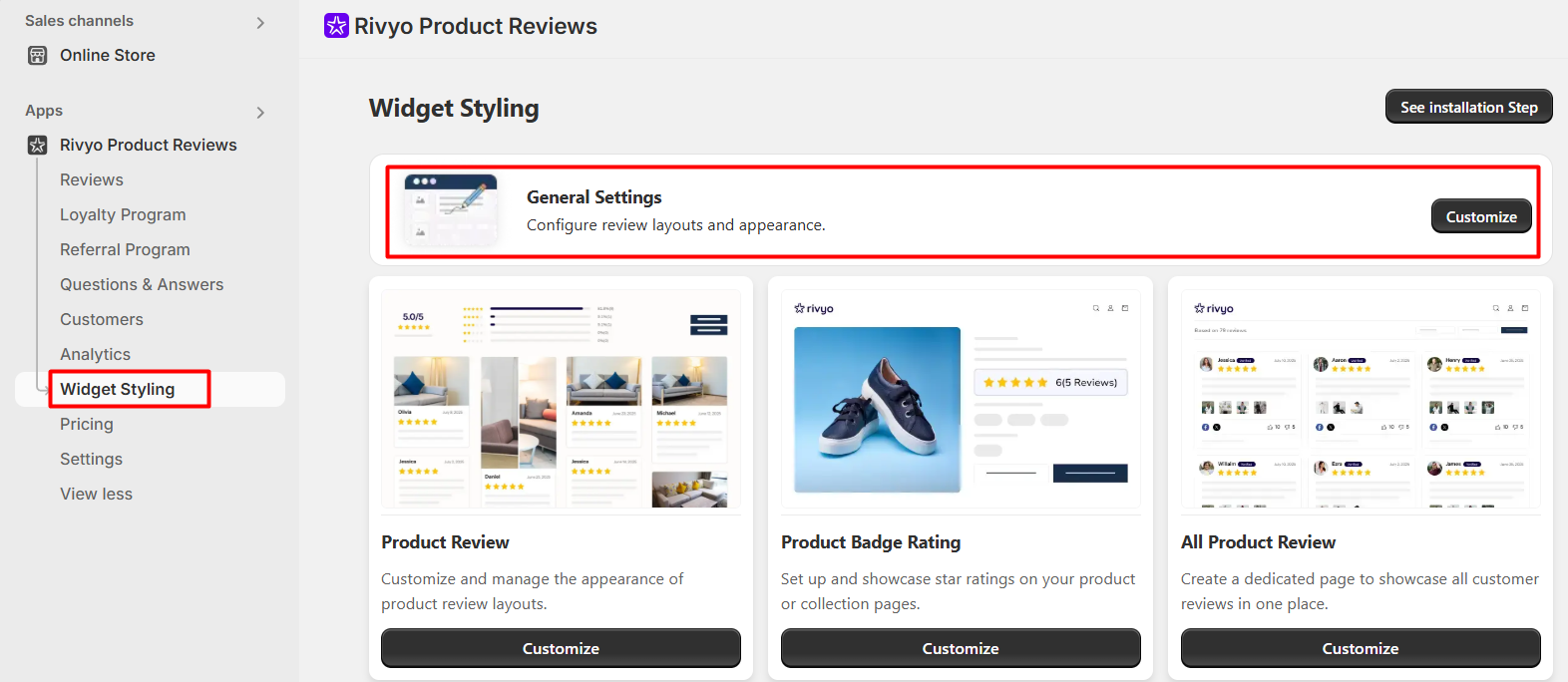Click the Product Review card title
The width and height of the screenshot is (1568, 682).
(x=445, y=542)
